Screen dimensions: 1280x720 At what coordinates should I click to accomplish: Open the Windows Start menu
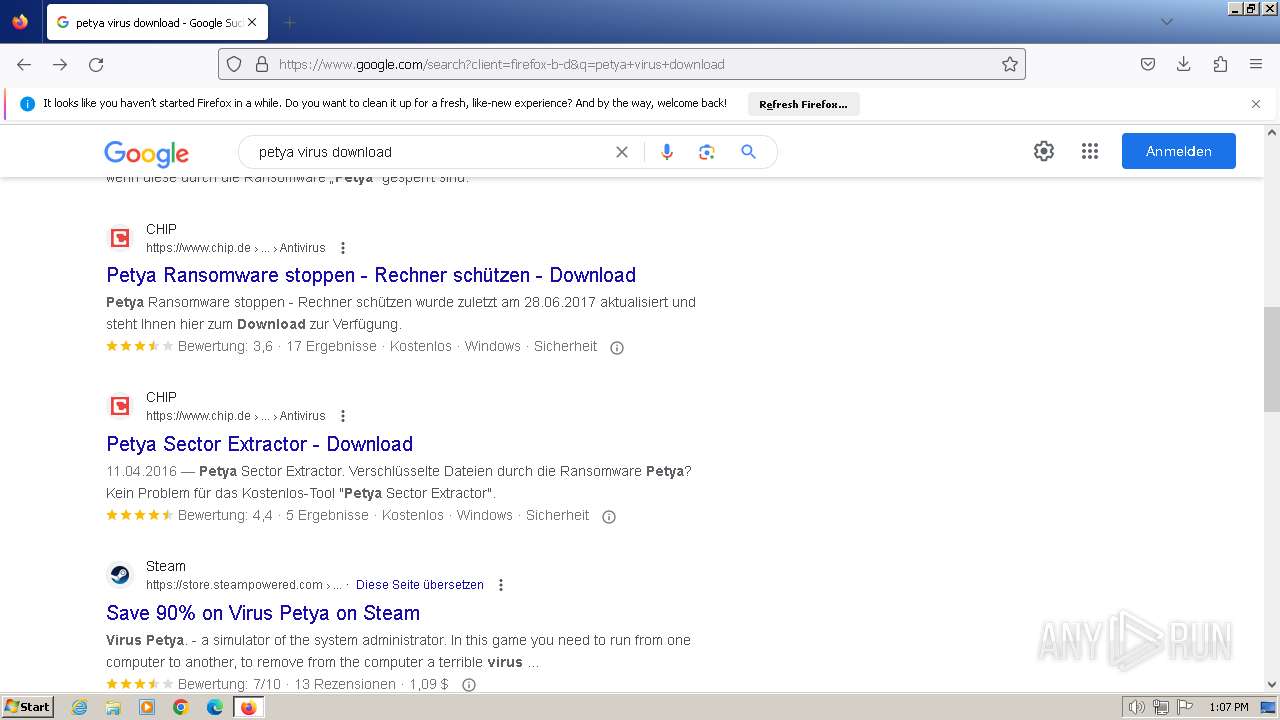pos(28,707)
